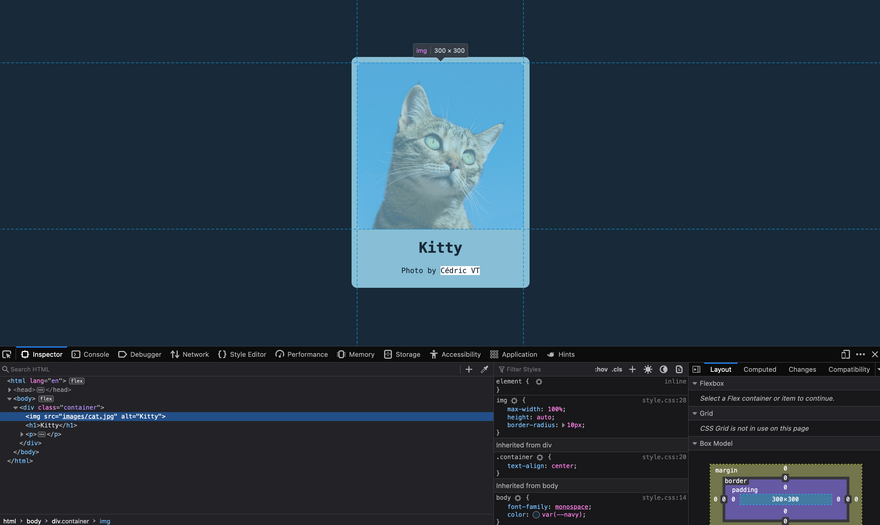Toggle the .cls classes panel
Image resolution: width=880 pixels, height=525 pixels.
coord(617,369)
